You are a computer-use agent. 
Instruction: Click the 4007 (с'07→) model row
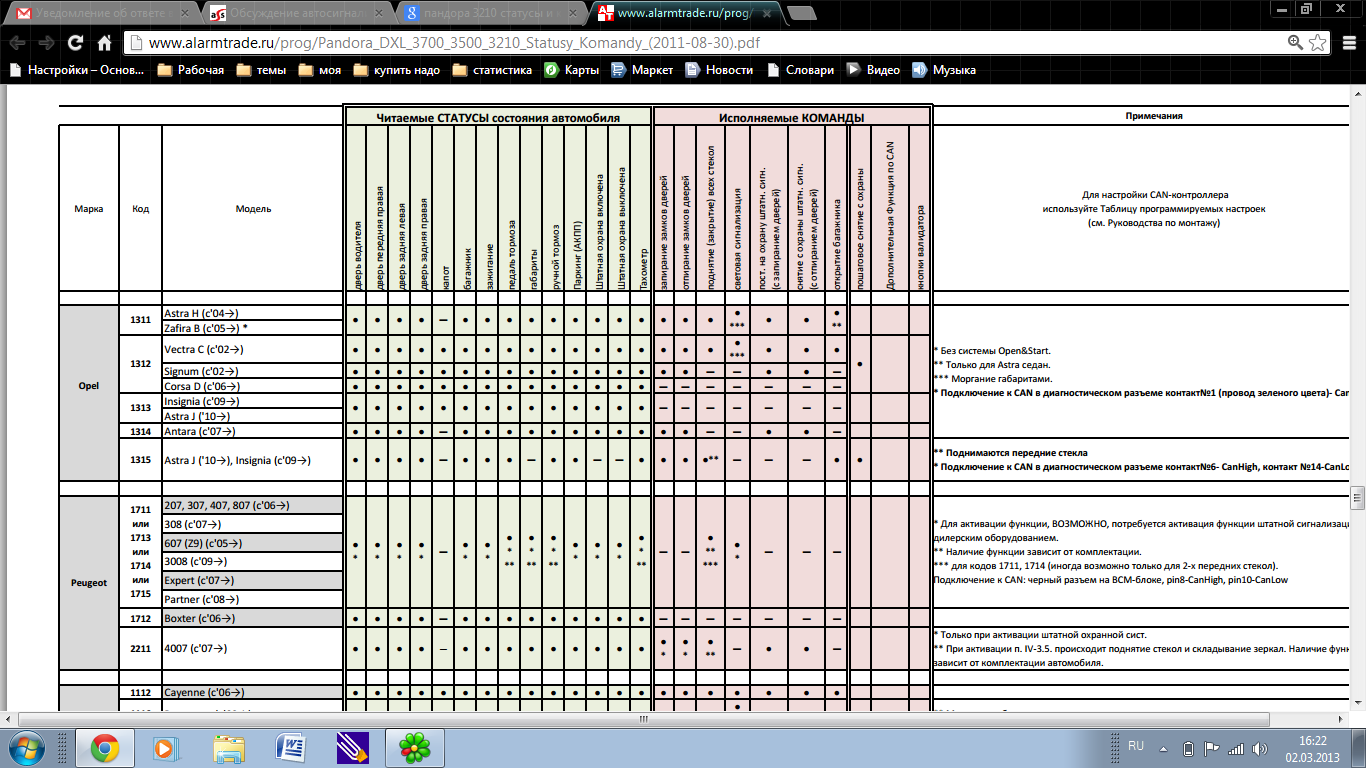[x=252, y=648]
